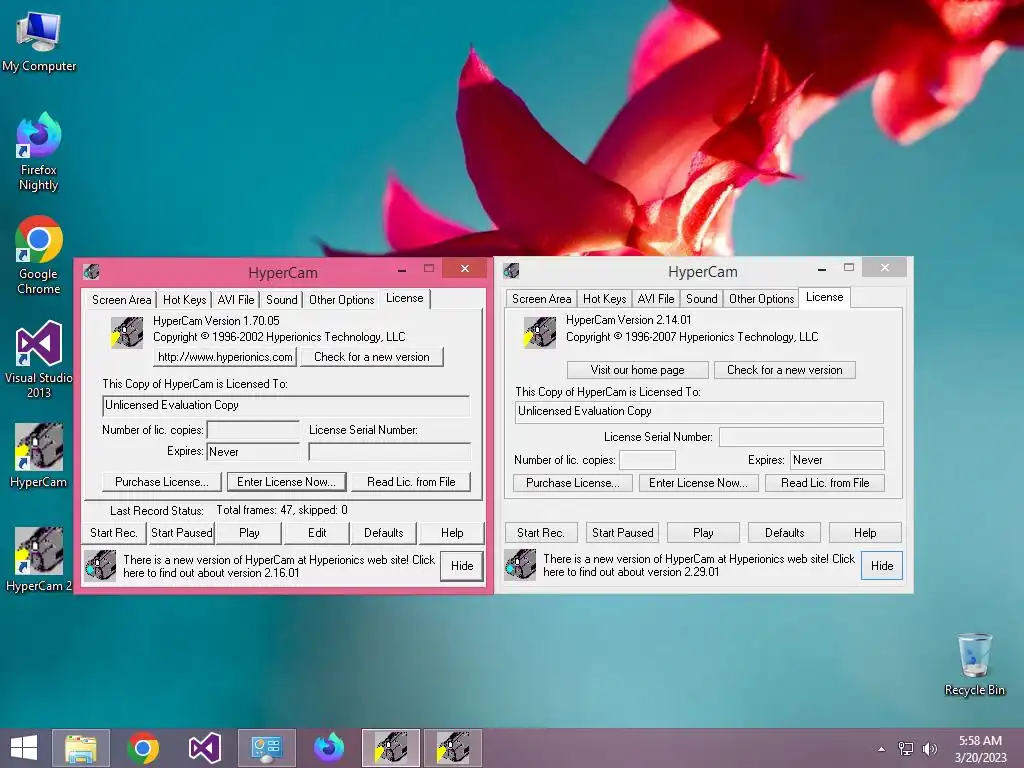Click the camera logo in HyperCam 2.14 License tab
This screenshot has width=1024, height=768.
pyautogui.click(x=540, y=332)
